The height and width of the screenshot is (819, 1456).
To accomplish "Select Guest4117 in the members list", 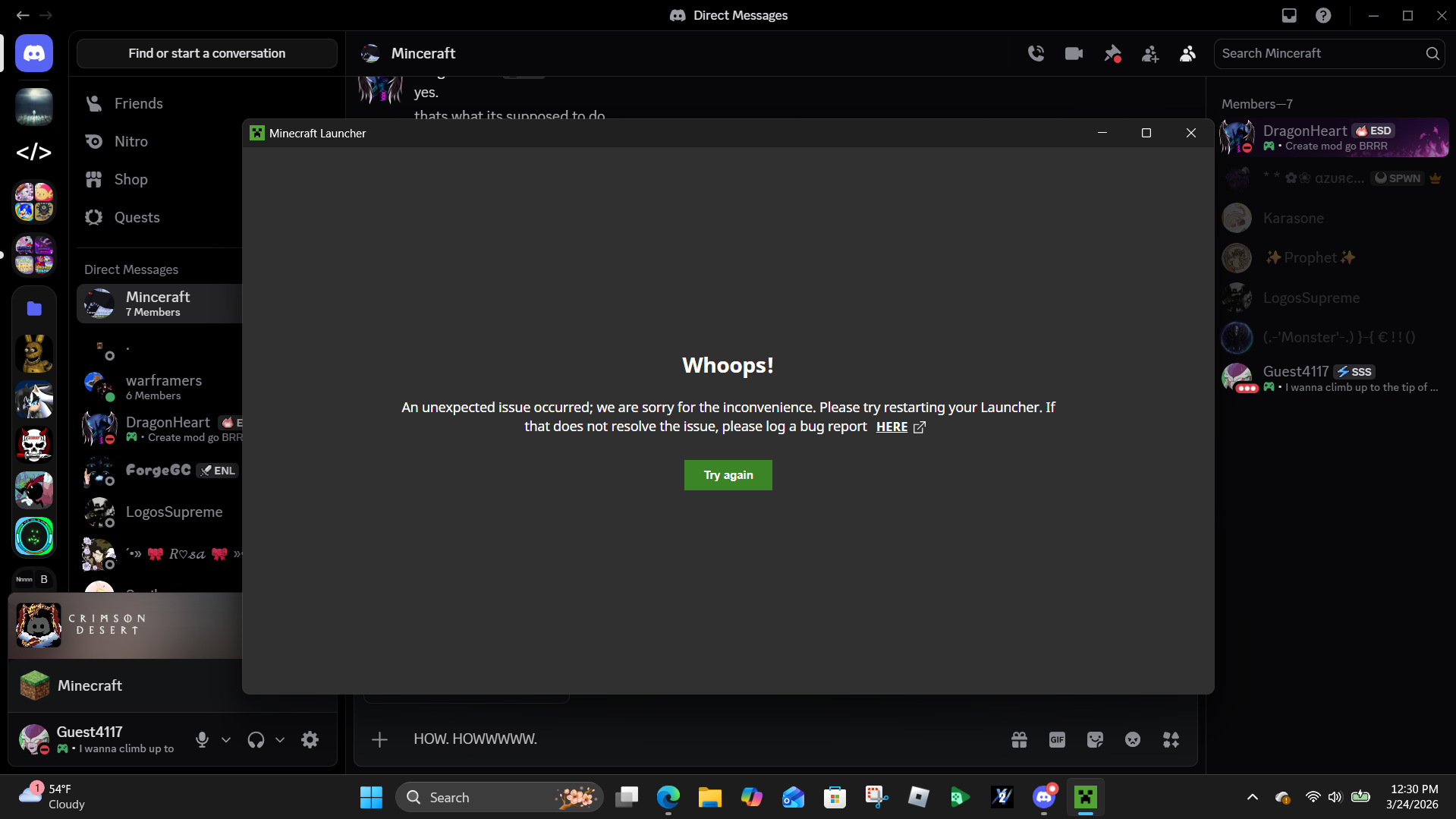I will coord(1335,377).
